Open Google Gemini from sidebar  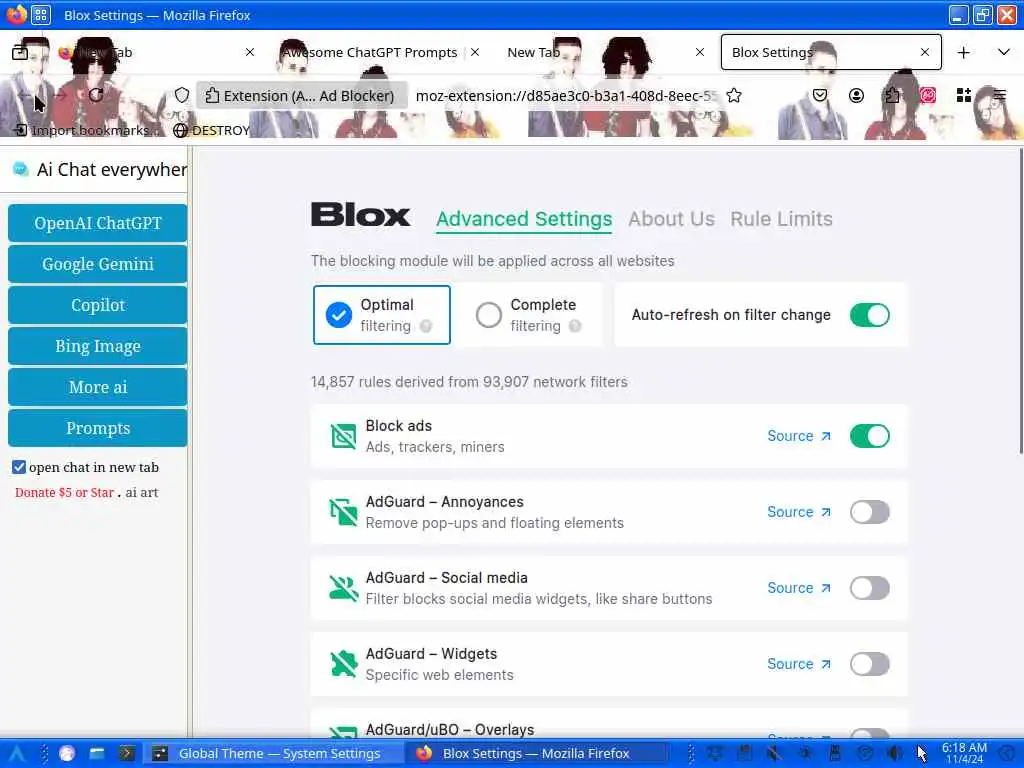click(98, 264)
